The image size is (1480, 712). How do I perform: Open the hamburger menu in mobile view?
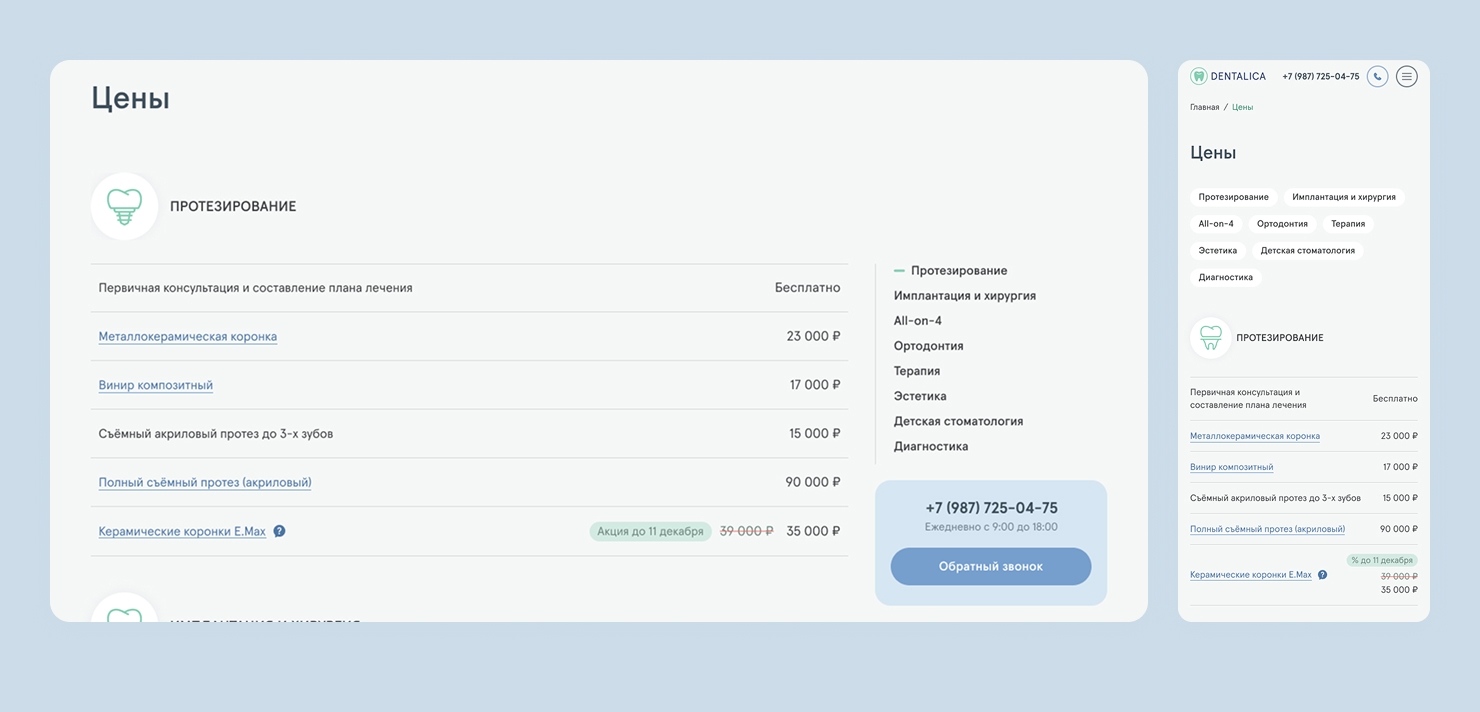click(1407, 76)
